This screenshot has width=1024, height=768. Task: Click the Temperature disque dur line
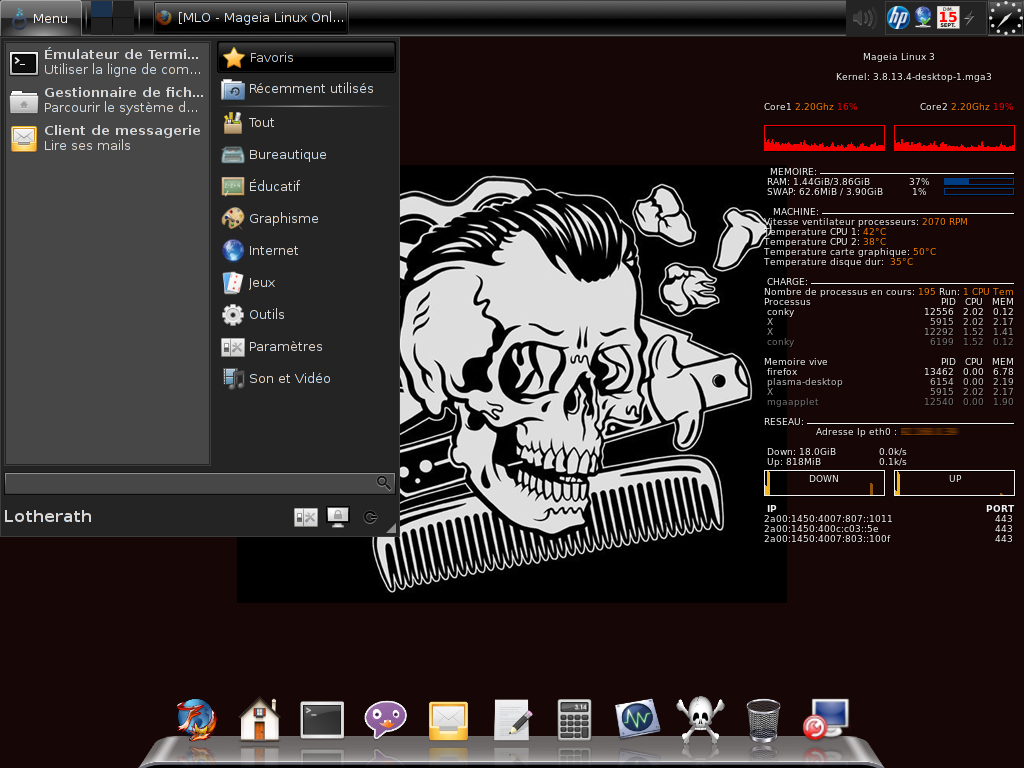click(x=839, y=262)
